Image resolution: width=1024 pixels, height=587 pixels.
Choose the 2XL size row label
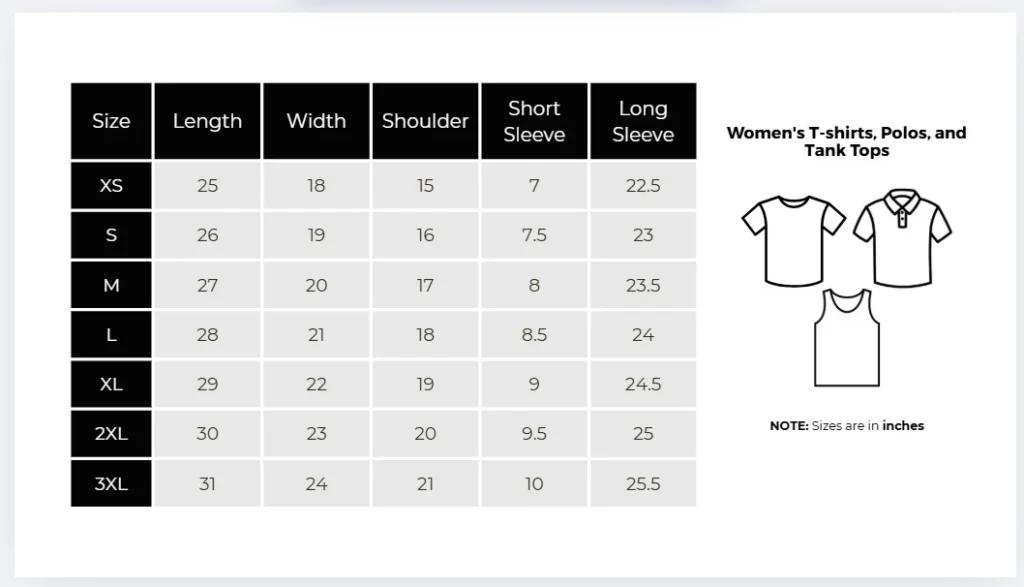(111, 434)
